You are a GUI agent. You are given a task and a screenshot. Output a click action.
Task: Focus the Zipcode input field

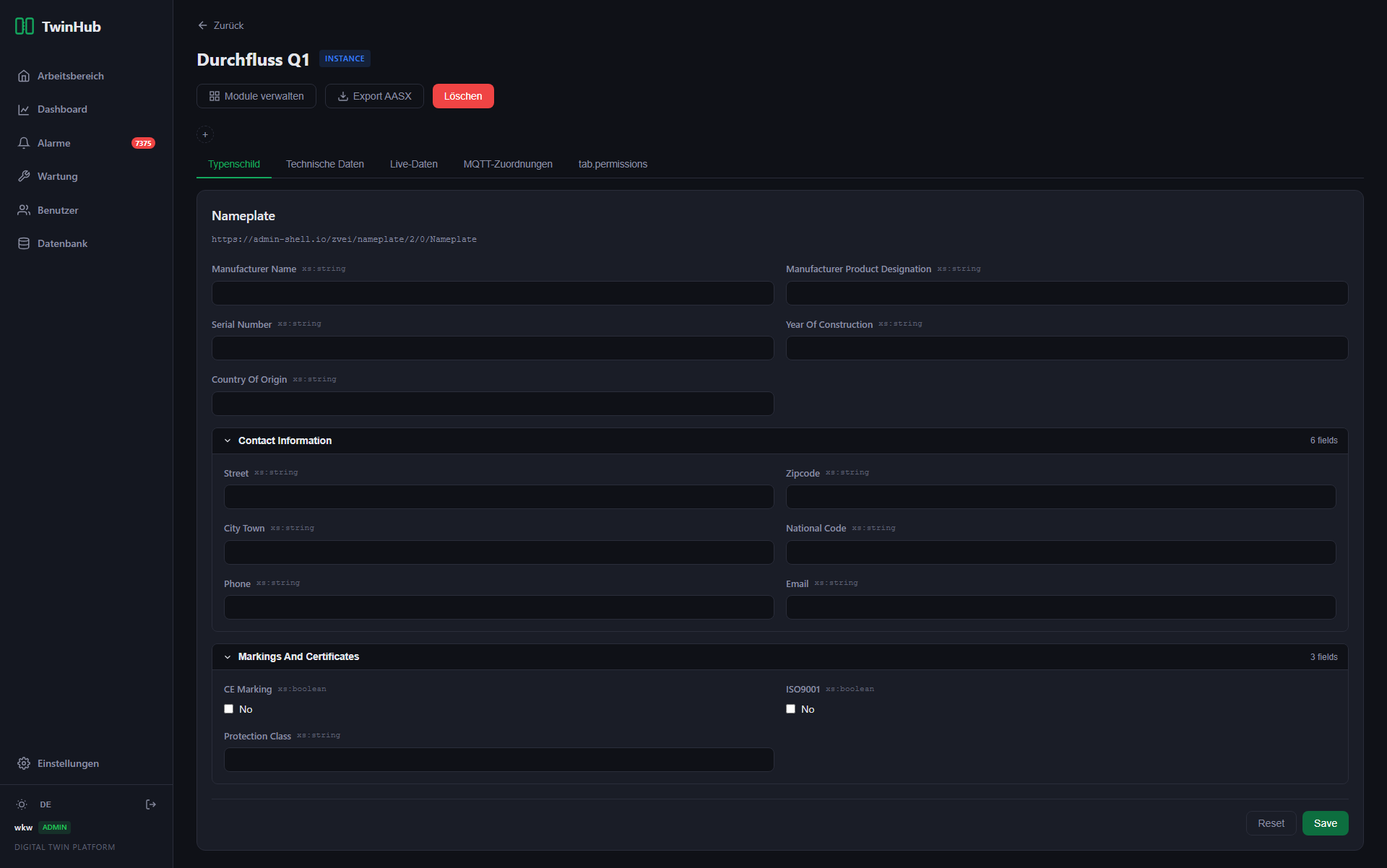(x=1060, y=497)
